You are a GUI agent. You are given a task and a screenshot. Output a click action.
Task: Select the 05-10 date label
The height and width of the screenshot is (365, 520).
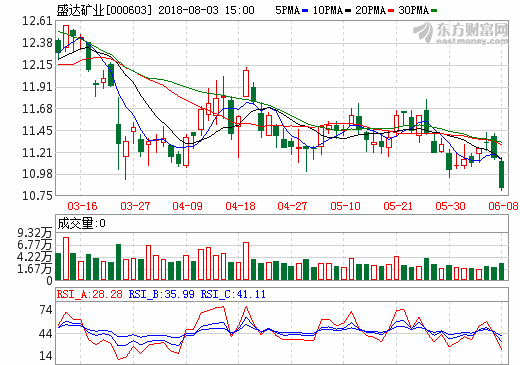345,206
